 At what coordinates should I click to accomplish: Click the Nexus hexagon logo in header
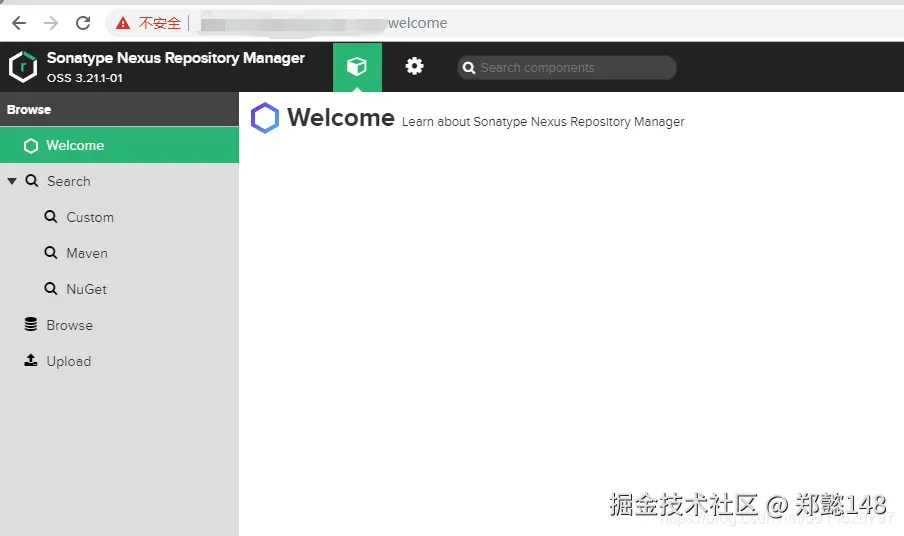pos(23,67)
